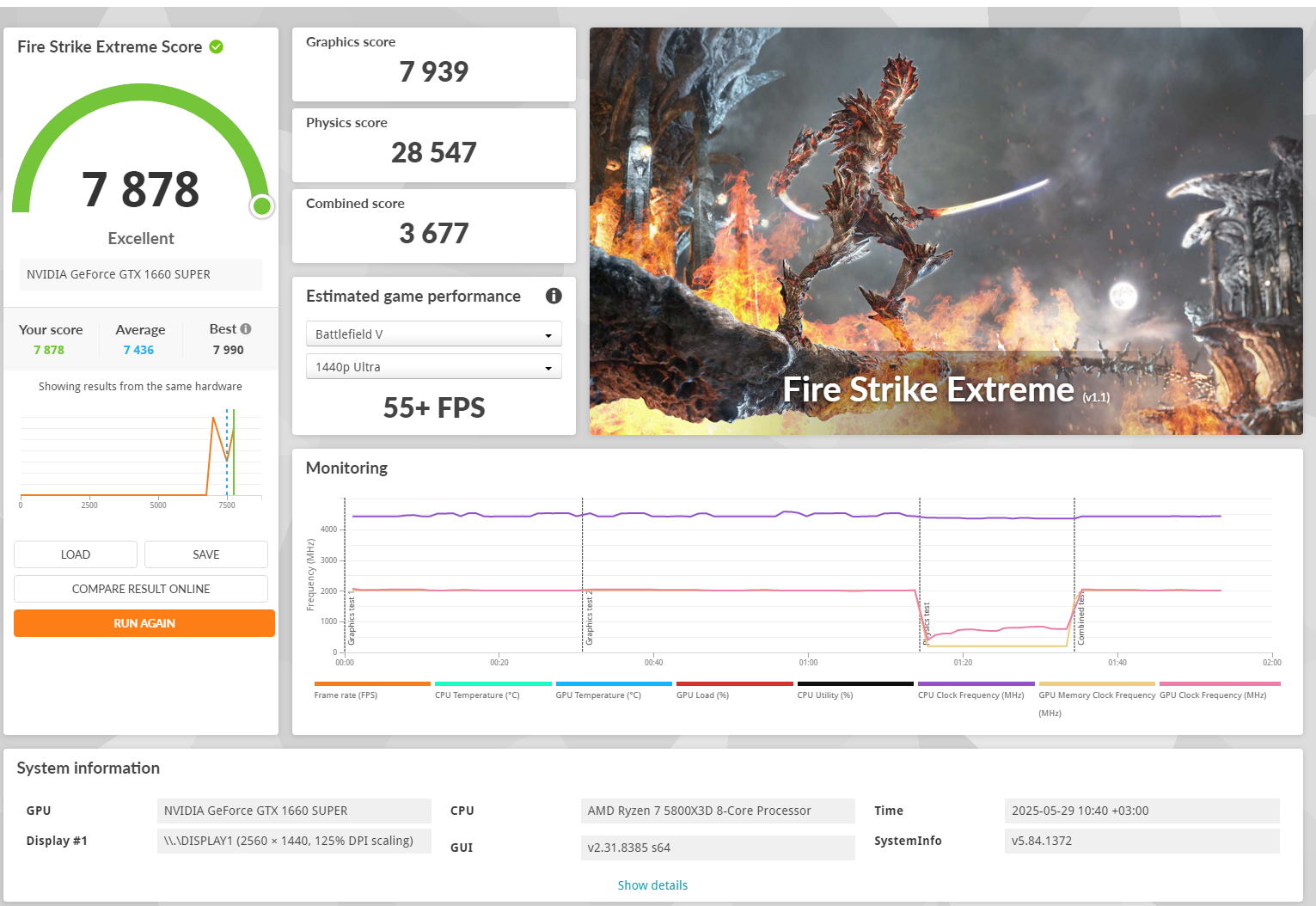
Task: Click the SAVE button
Action: pyautogui.click(x=206, y=554)
